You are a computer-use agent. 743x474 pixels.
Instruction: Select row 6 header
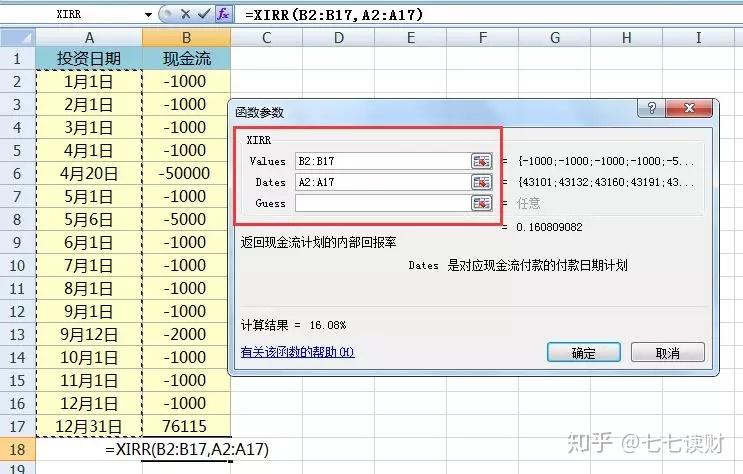pos(18,173)
